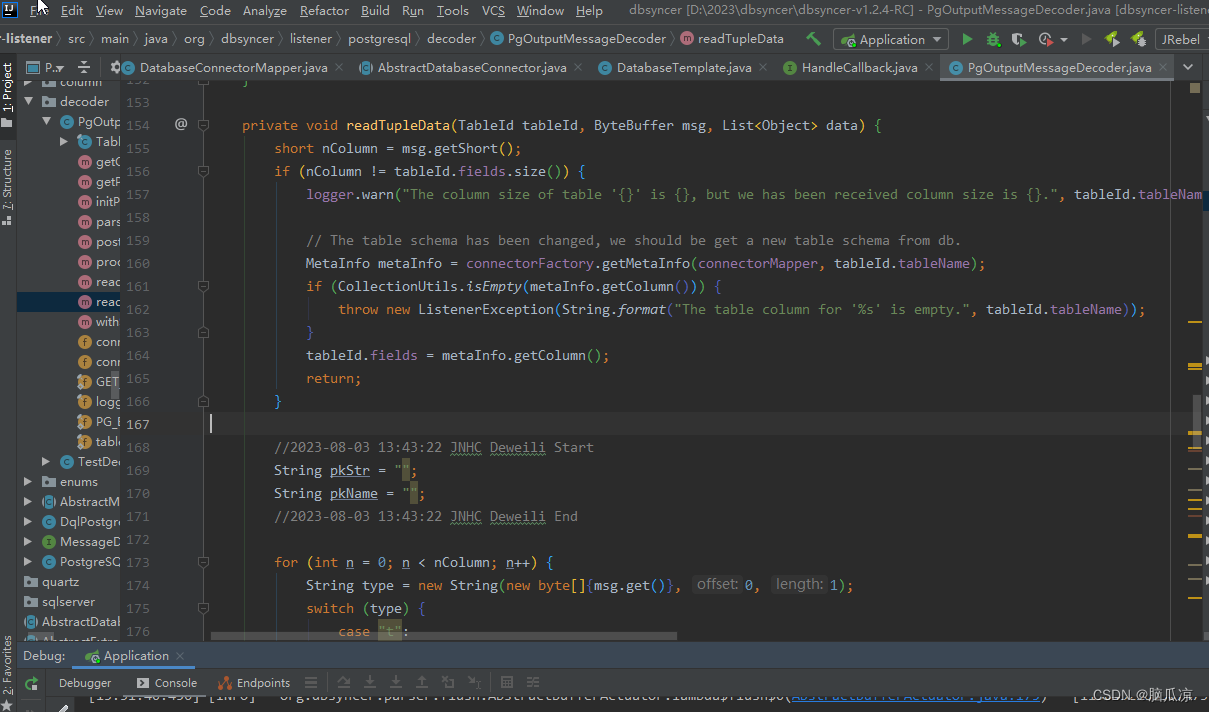Click the Step Over debug icon
Image resolution: width=1209 pixels, height=712 pixels.
point(343,683)
